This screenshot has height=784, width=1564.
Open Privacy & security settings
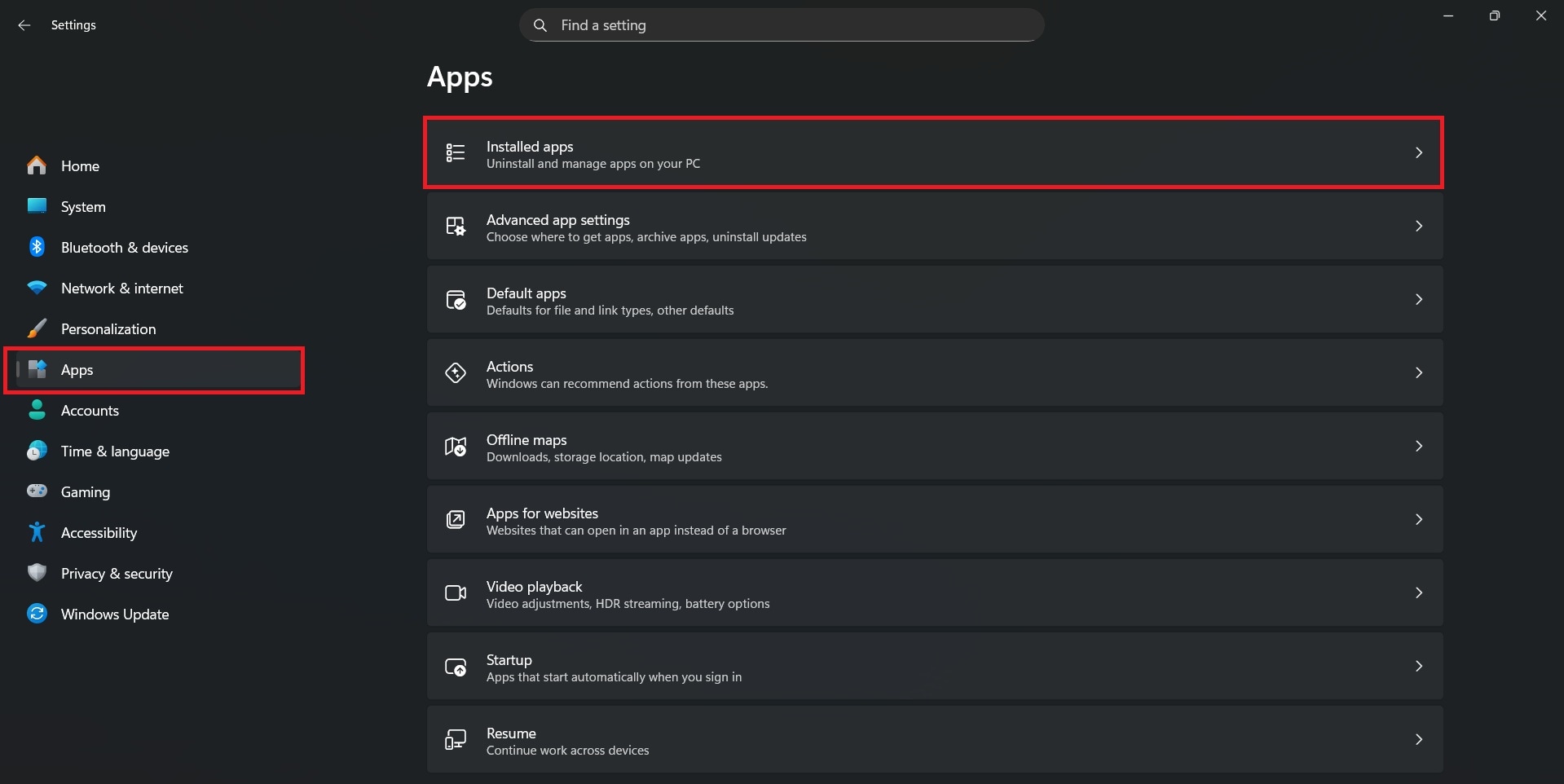pos(117,573)
